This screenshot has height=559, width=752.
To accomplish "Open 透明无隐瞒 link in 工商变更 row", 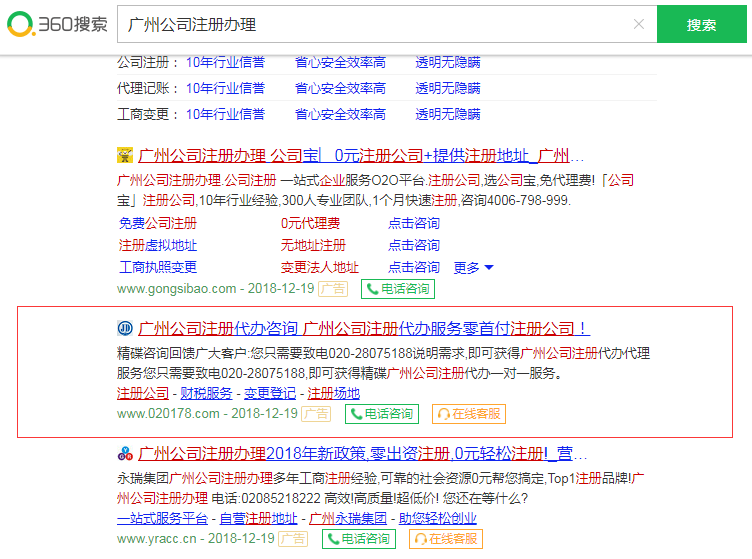I will coord(447,114).
